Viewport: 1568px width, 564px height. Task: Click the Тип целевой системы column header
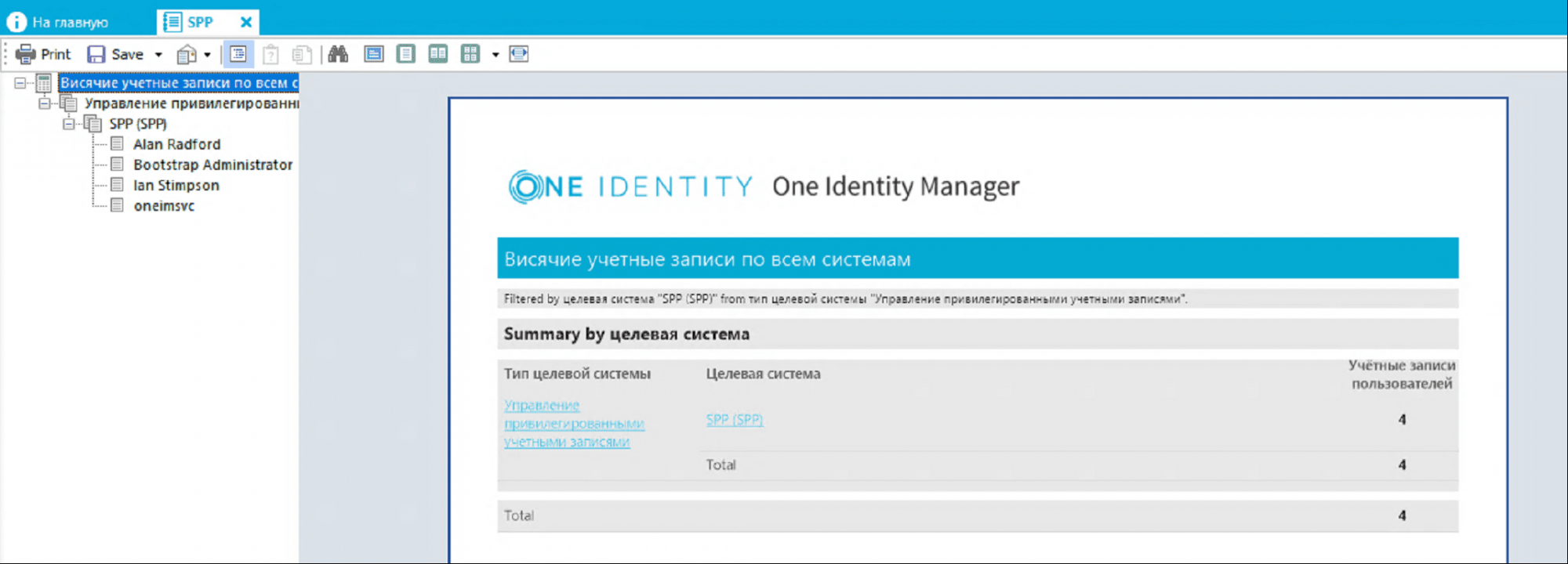pyautogui.click(x=577, y=374)
